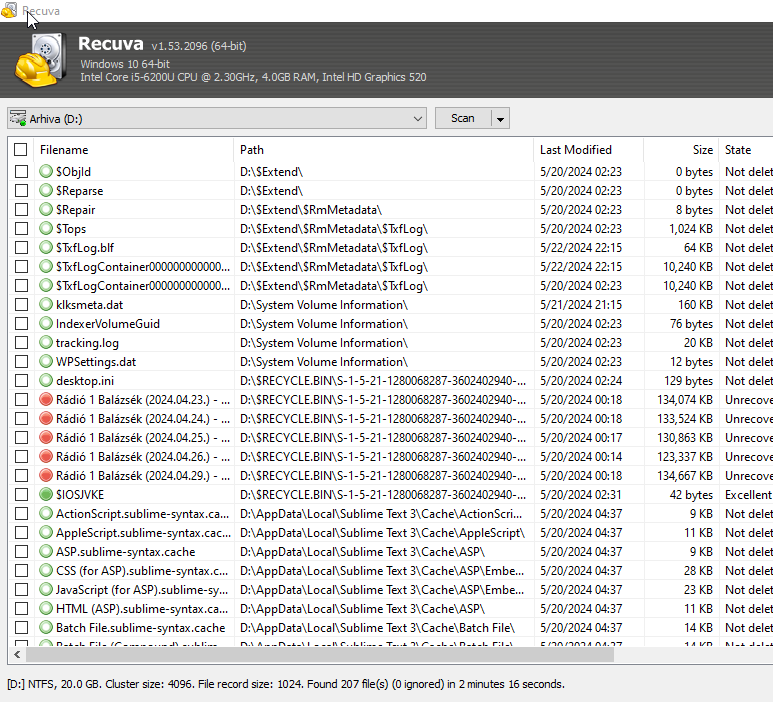Sort by the Last Modified column header
This screenshot has height=702, width=773.
pyautogui.click(x=589, y=149)
